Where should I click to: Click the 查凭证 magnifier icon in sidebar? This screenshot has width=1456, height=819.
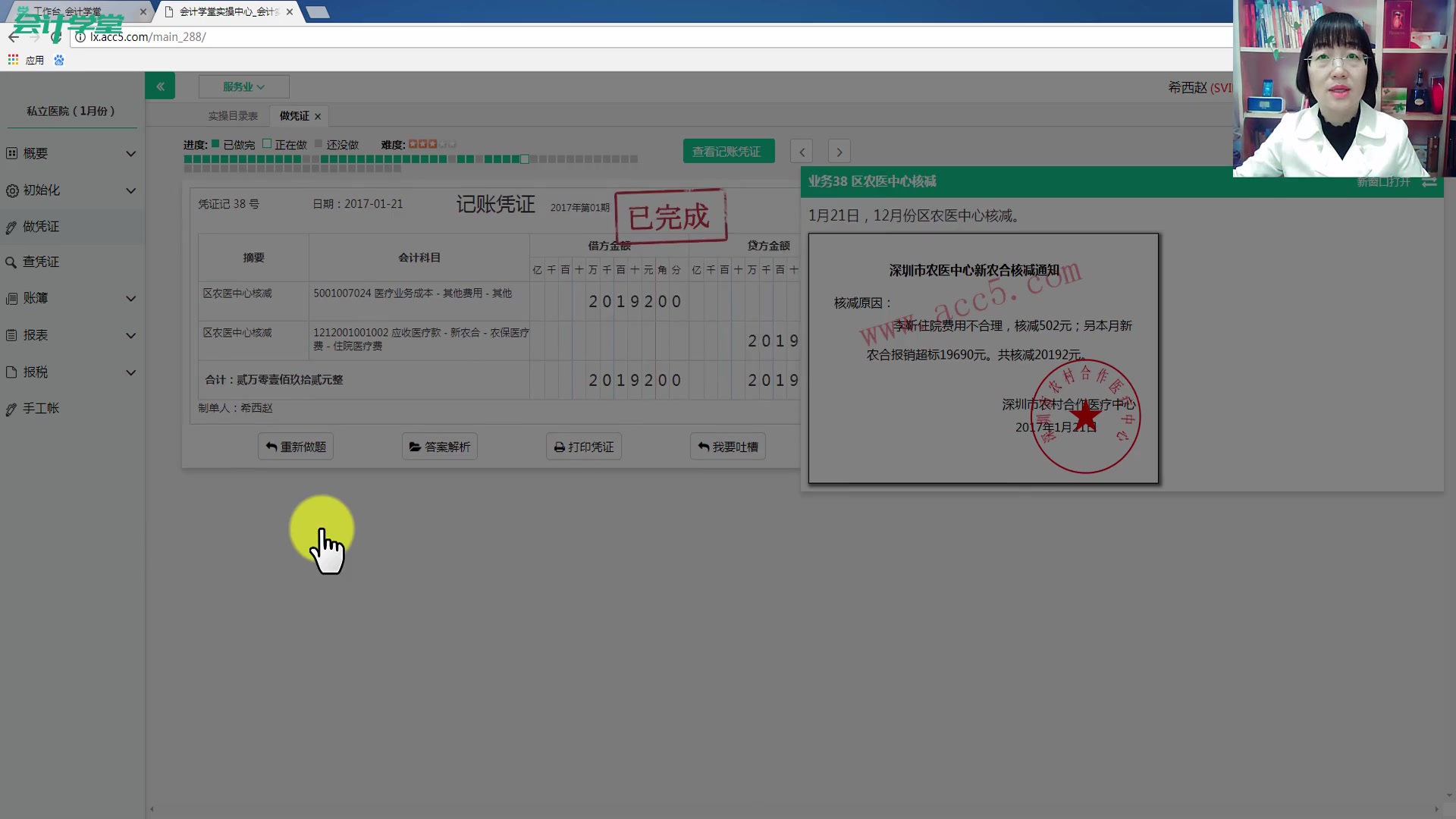[11, 262]
